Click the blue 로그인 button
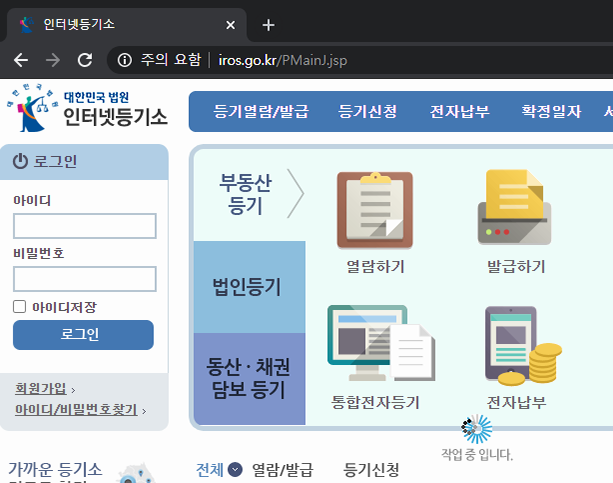This screenshot has width=613, height=483. (x=83, y=335)
